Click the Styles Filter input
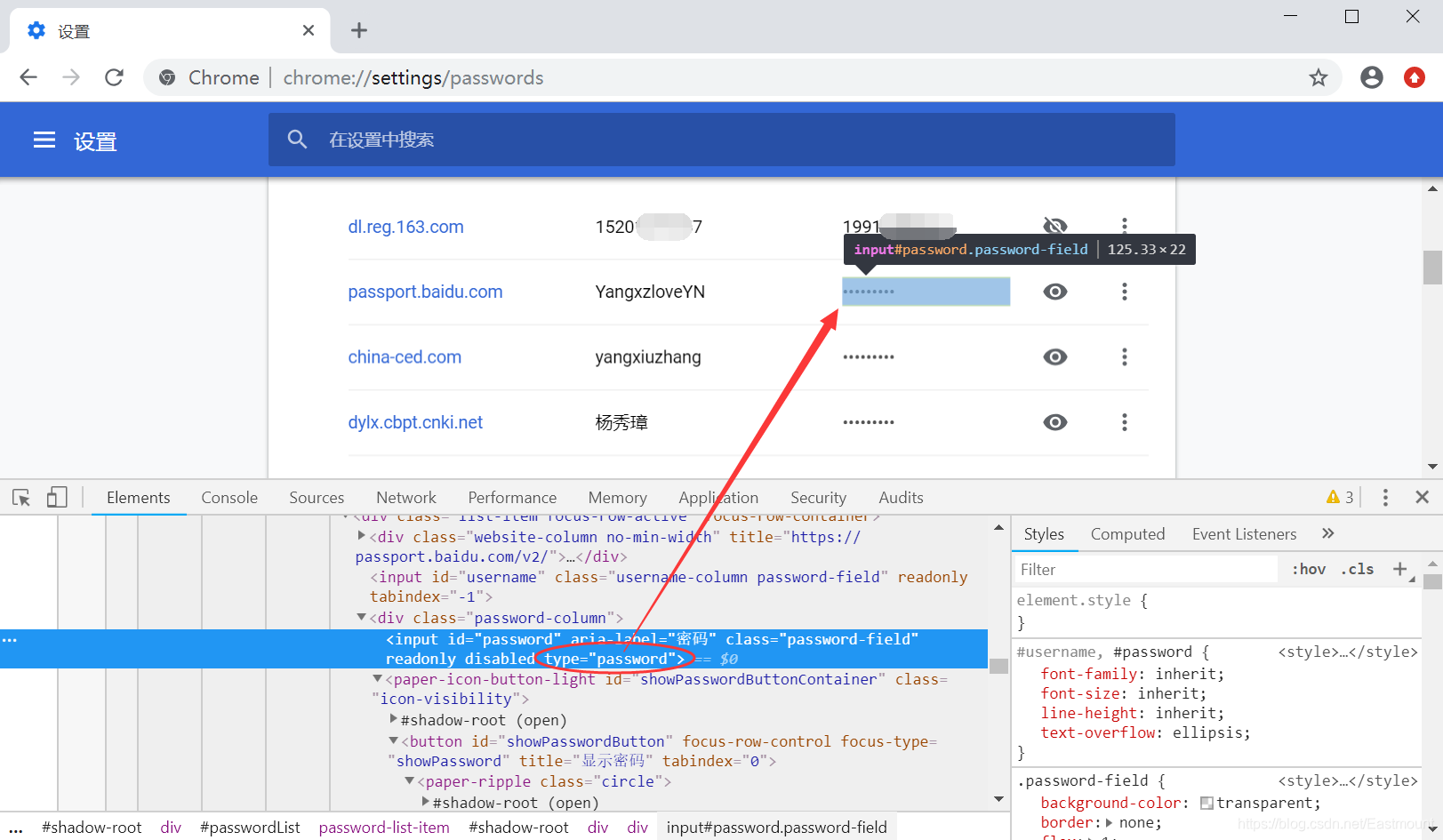The height and width of the screenshot is (840, 1443). [1145, 570]
